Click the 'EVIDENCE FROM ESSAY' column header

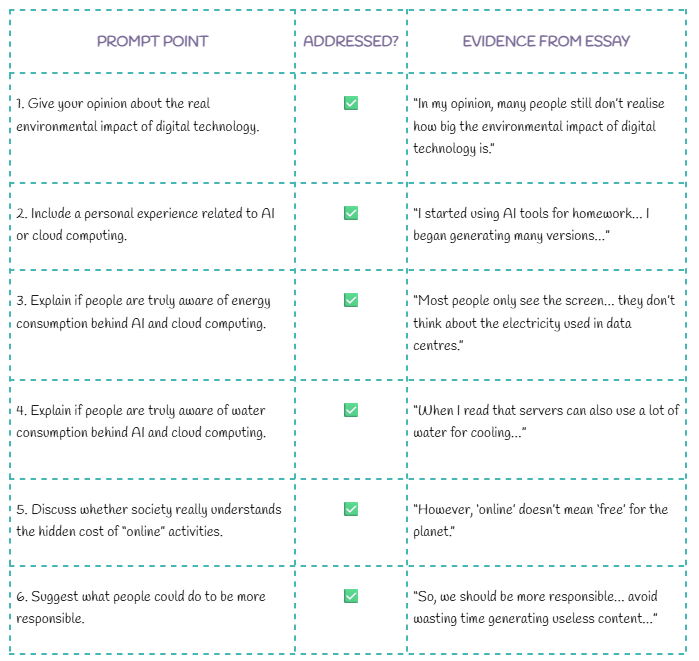click(x=546, y=42)
